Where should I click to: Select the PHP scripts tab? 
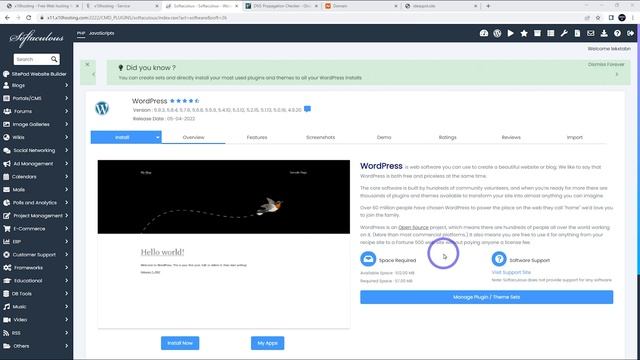click(x=81, y=33)
